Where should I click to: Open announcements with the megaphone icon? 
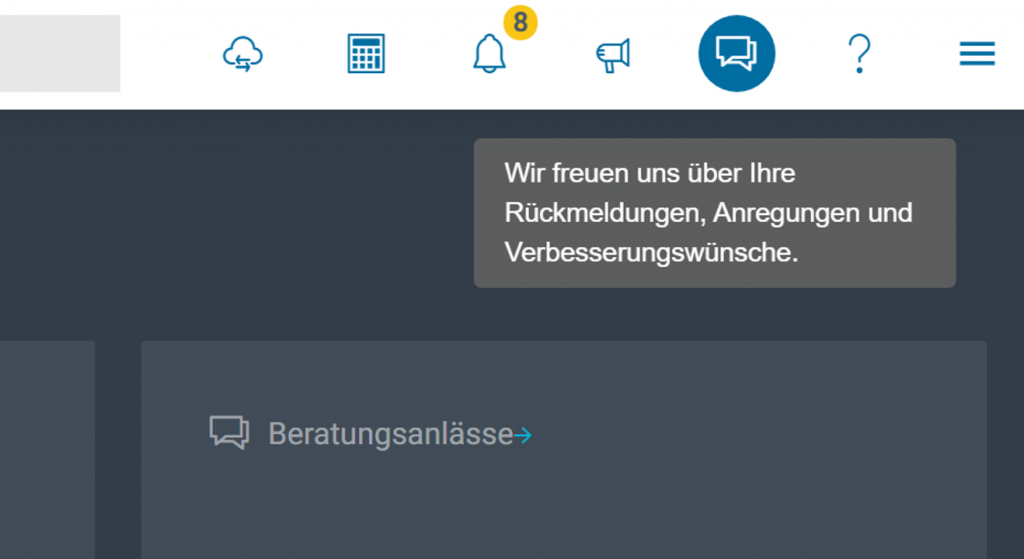(x=613, y=56)
